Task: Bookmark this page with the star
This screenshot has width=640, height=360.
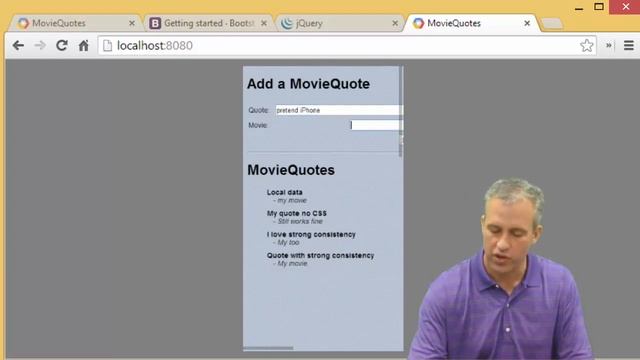Action: [x=587, y=45]
